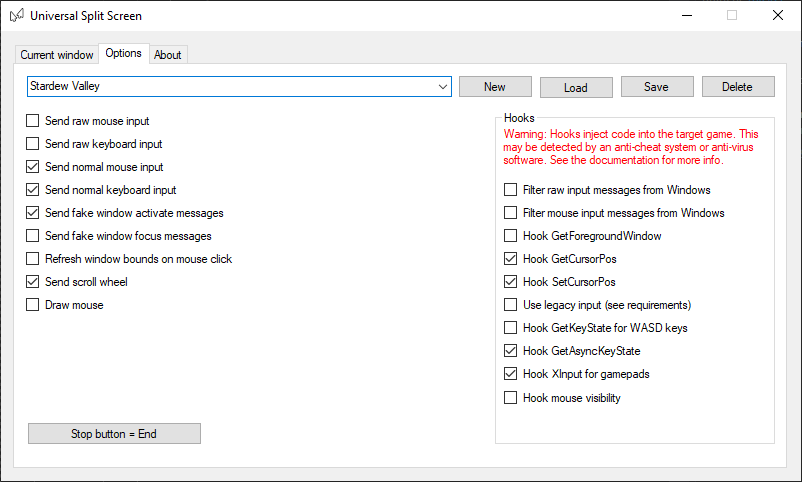Check Hook GetKeyState for WASD keys
The height and width of the screenshot is (482, 802).
pyautogui.click(x=510, y=328)
